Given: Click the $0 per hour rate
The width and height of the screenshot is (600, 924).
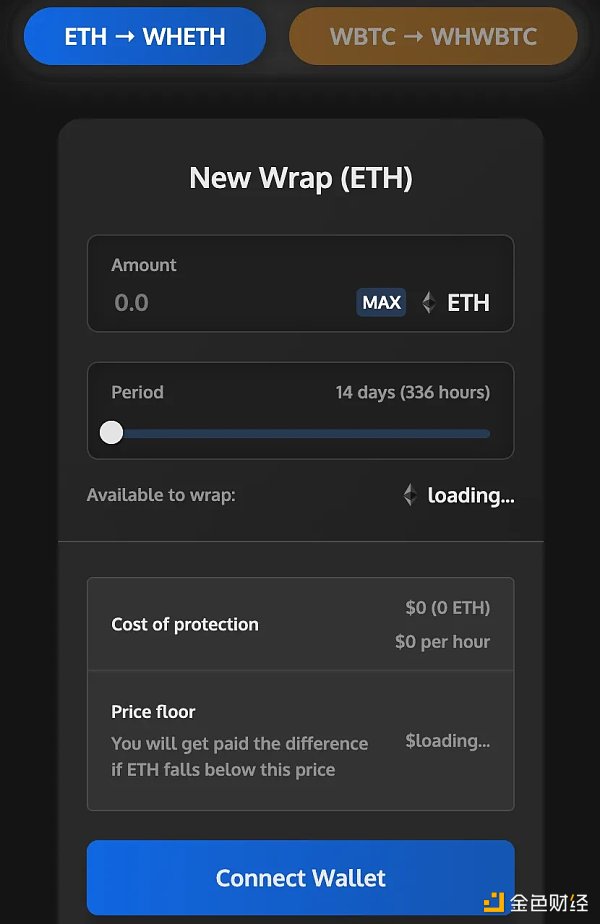Looking at the screenshot, I should coord(442,642).
